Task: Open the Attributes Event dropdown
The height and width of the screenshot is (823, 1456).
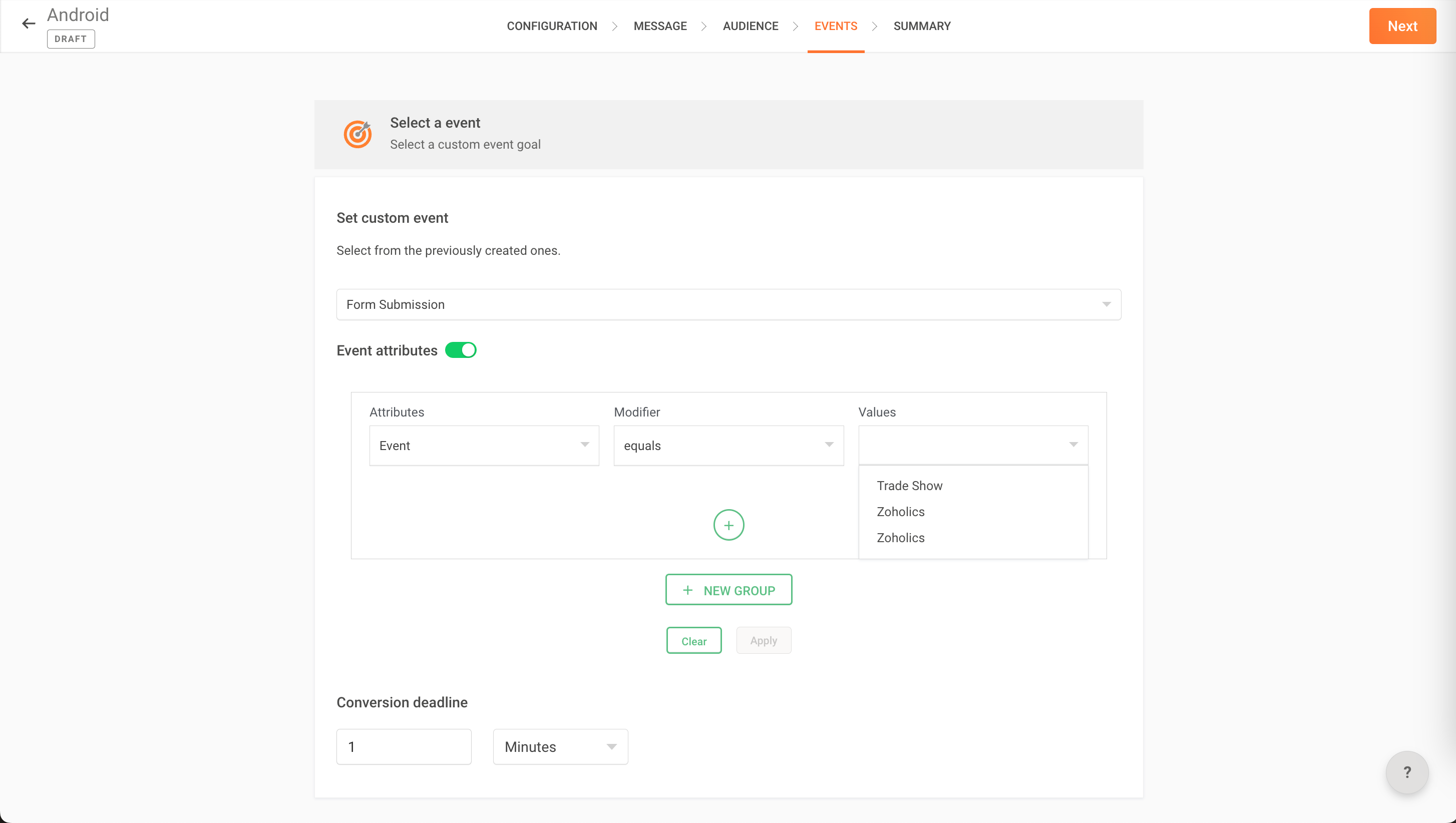Action: [484, 446]
